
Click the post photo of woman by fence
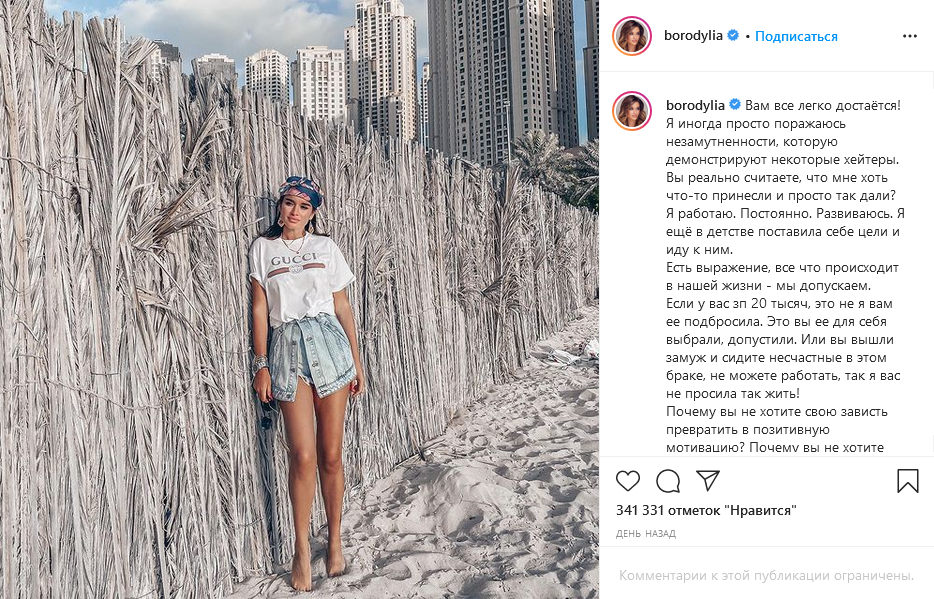(299, 300)
